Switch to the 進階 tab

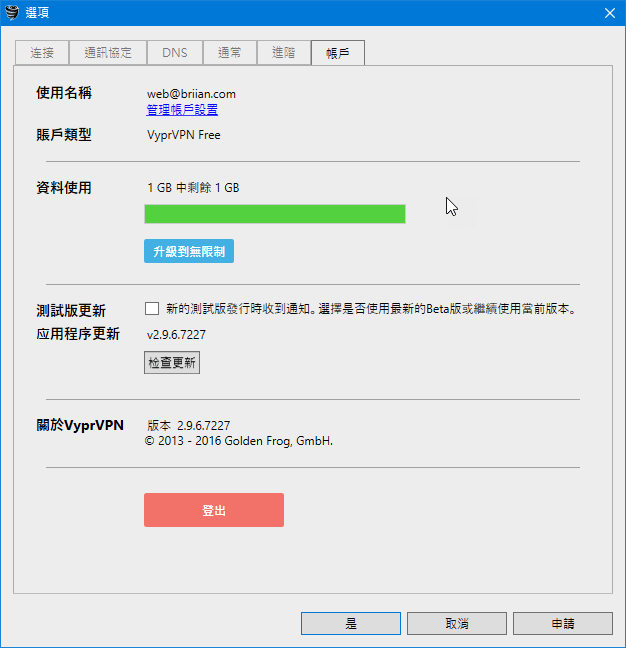[x=283, y=53]
